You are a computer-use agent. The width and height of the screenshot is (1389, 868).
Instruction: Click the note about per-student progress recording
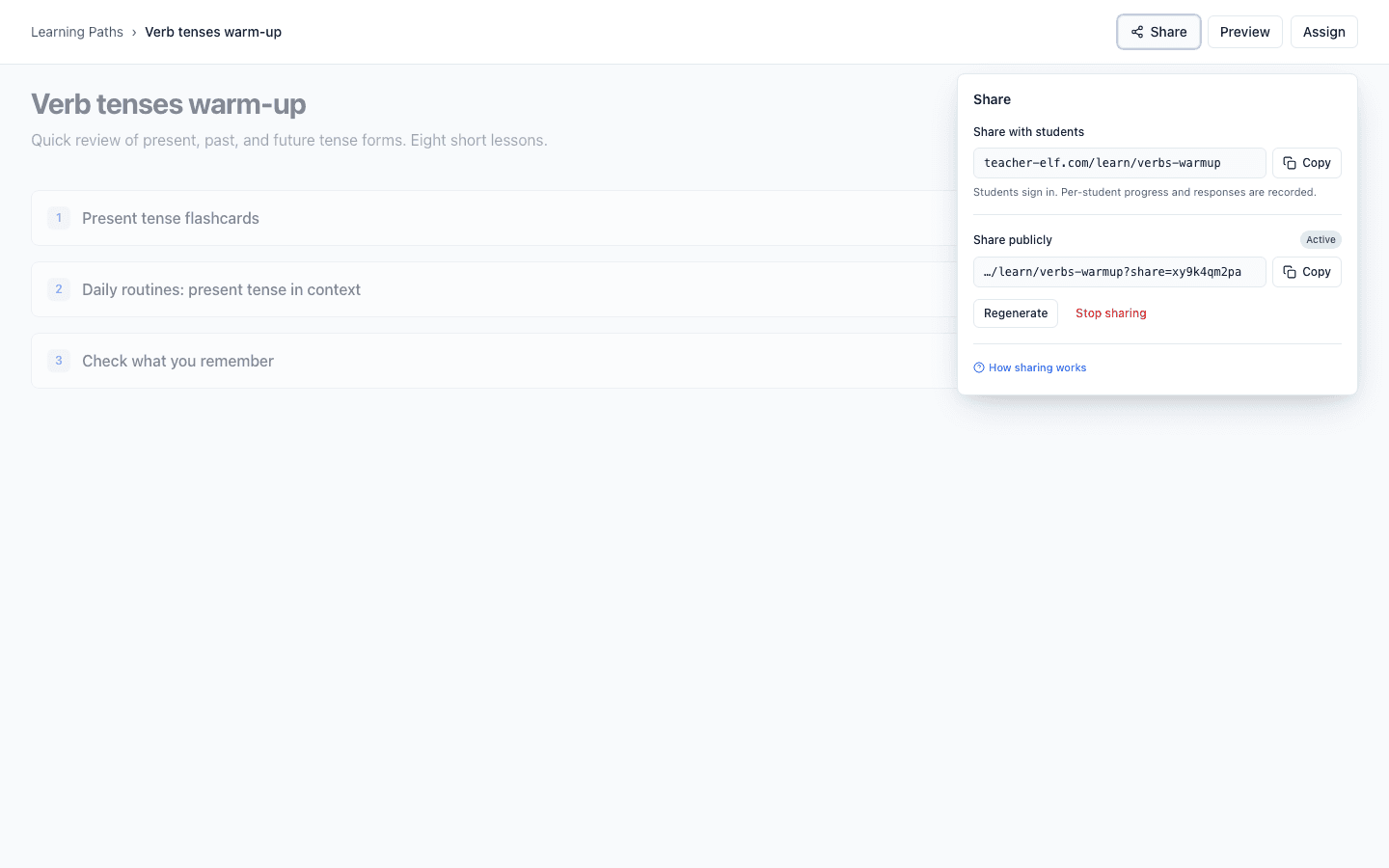click(1144, 192)
